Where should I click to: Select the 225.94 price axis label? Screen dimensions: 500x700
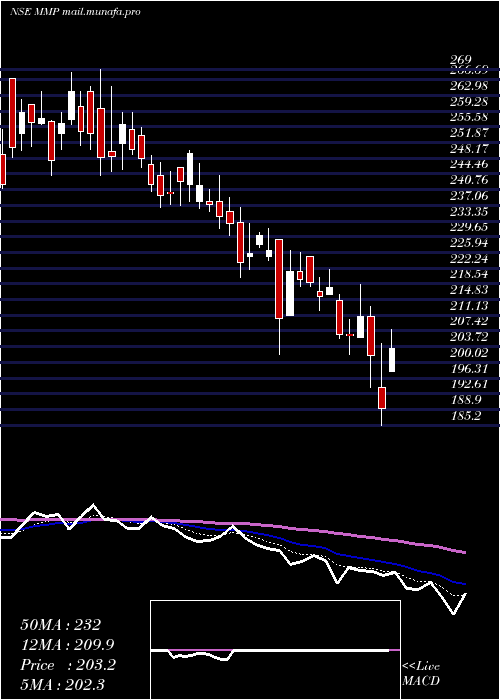469,242
